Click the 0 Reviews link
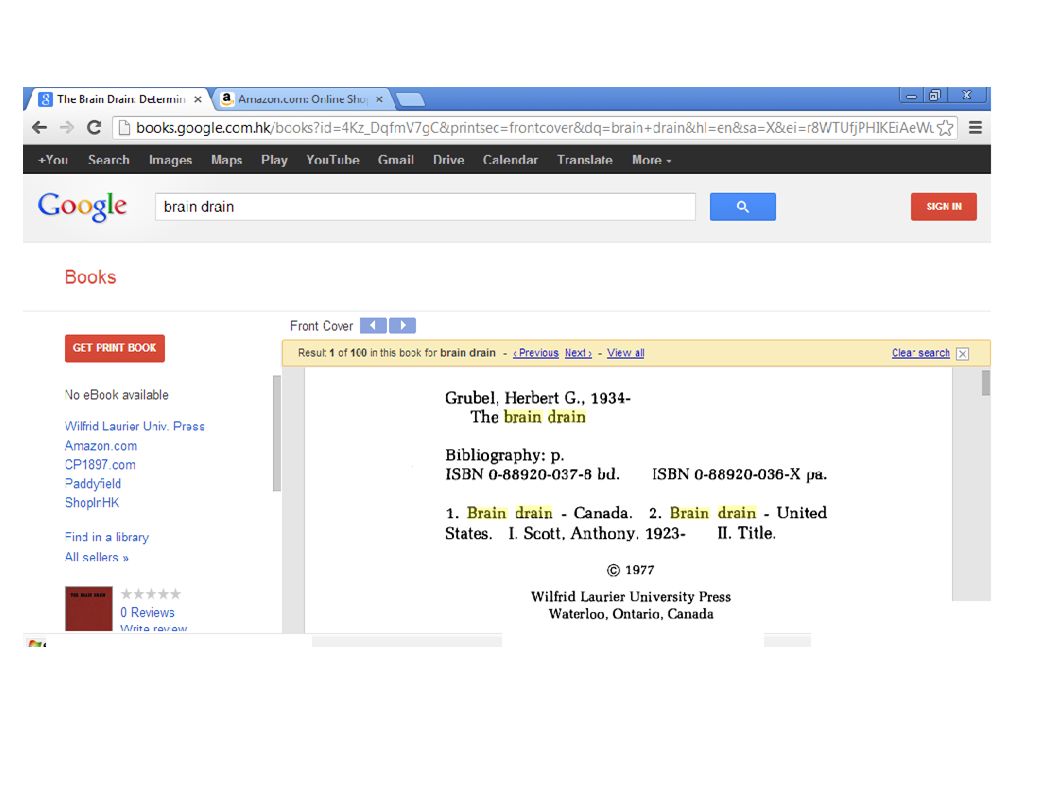 point(147,613)
